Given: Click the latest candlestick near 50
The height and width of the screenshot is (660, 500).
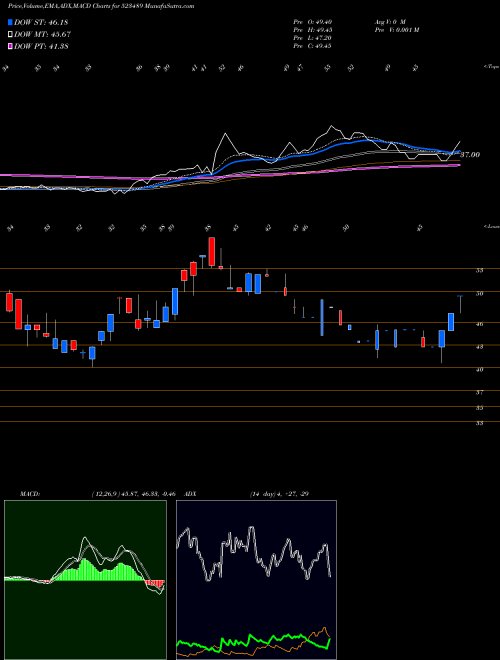Looking at the screenshot, I should coord(460,304).
